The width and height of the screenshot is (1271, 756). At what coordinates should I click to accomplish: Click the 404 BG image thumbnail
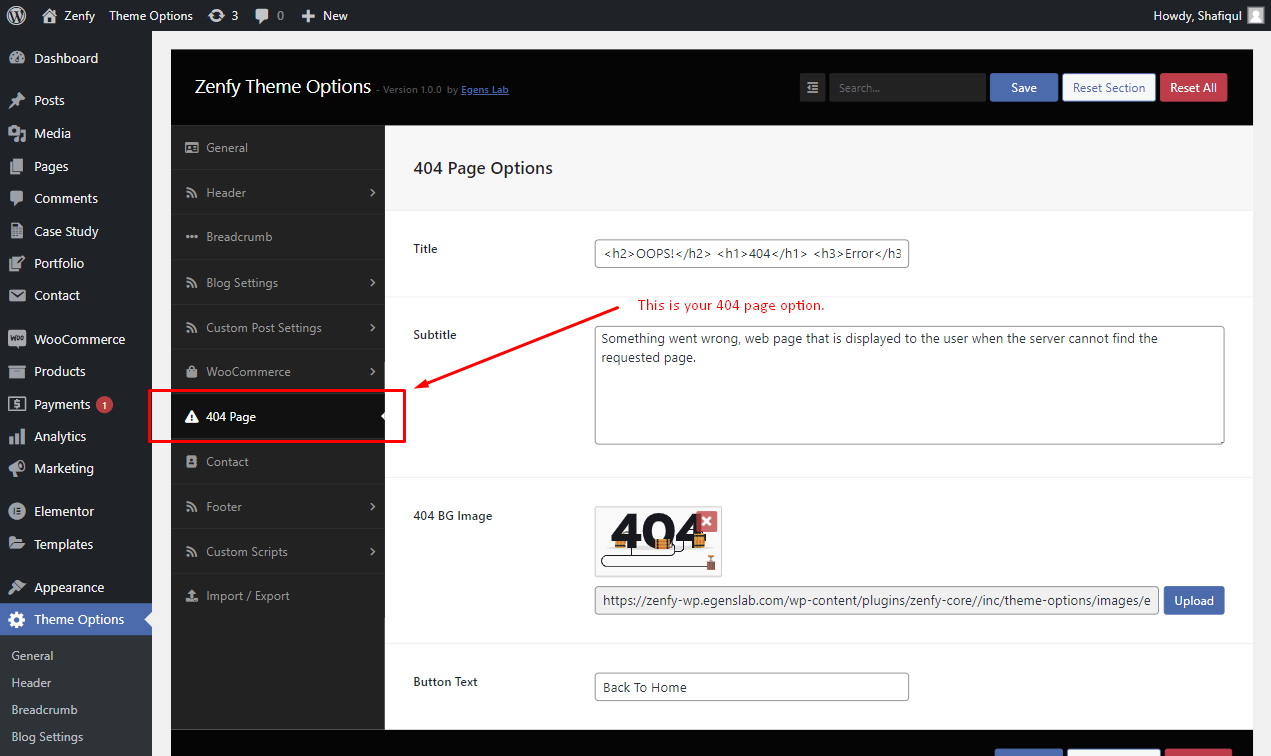657,541
